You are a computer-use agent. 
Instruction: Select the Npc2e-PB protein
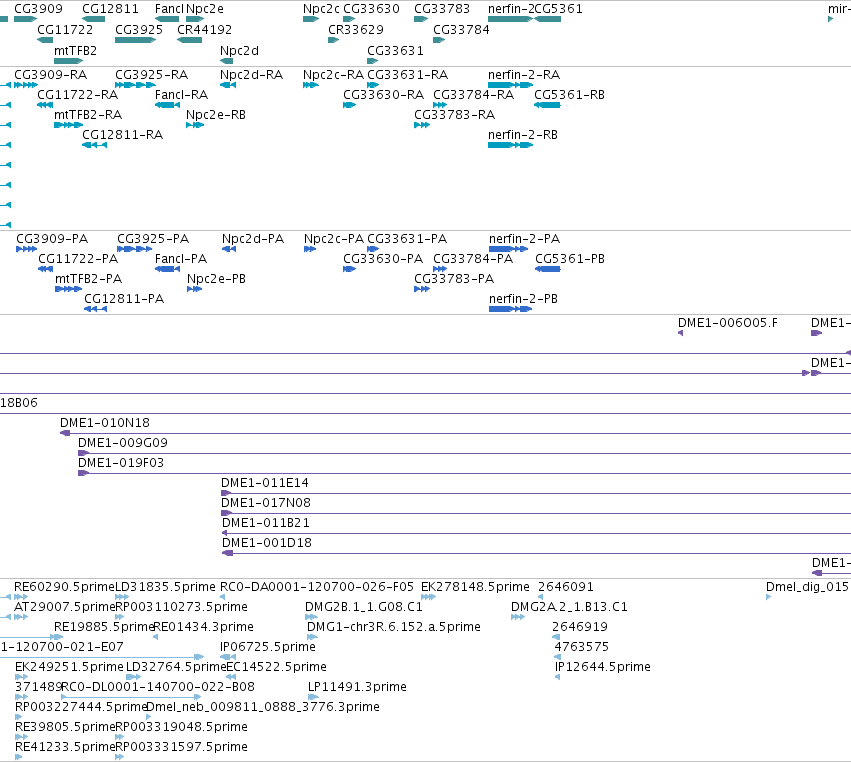point(194,289)
